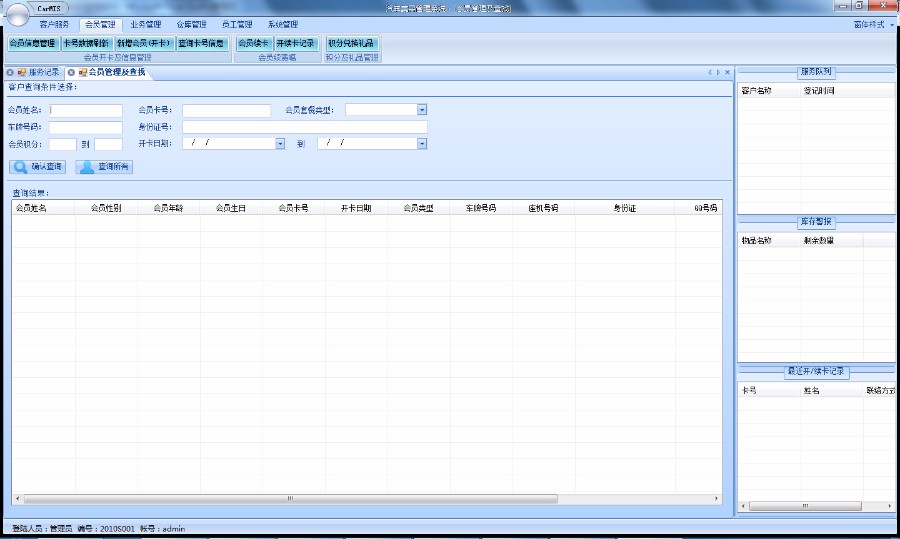
Task: Click the round CarRTS application orb
Action: 17,14
